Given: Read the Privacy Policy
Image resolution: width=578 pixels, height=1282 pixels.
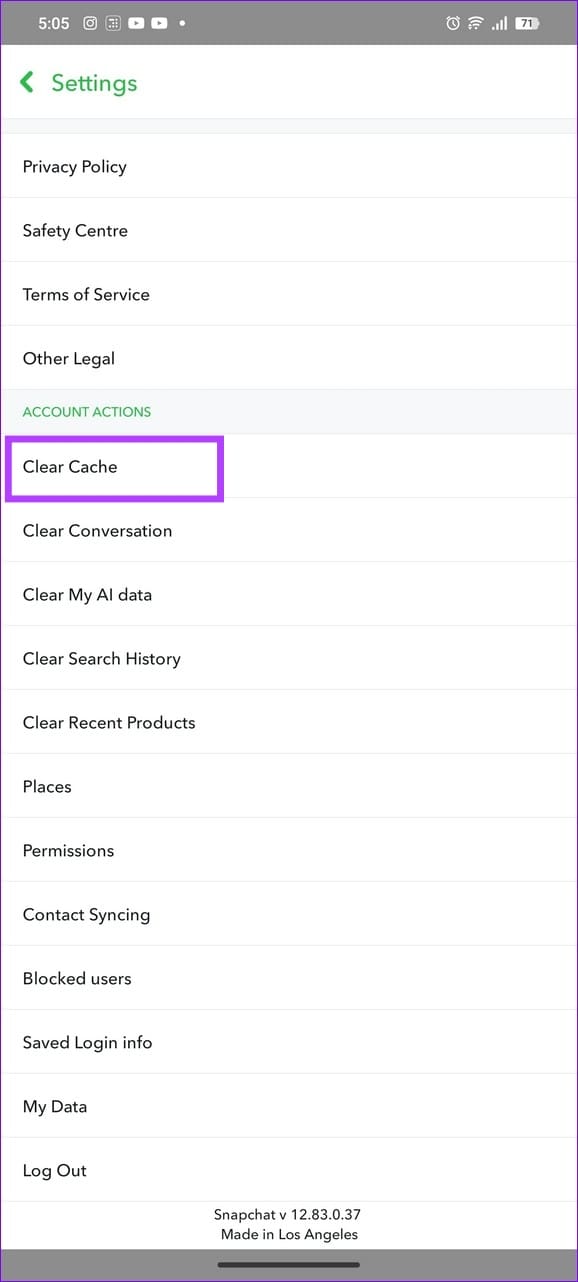Looking at the screenshot, I should tap(74, 167).
